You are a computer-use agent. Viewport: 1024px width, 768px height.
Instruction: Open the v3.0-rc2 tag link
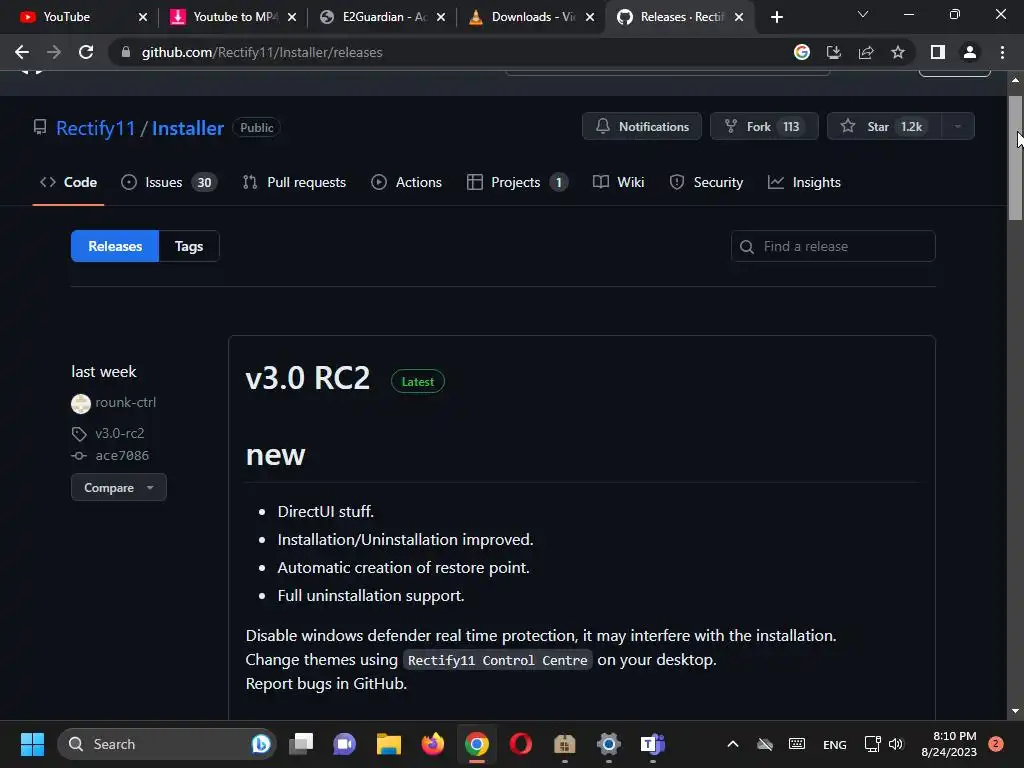pyautogui.click(x=120, y=433)
